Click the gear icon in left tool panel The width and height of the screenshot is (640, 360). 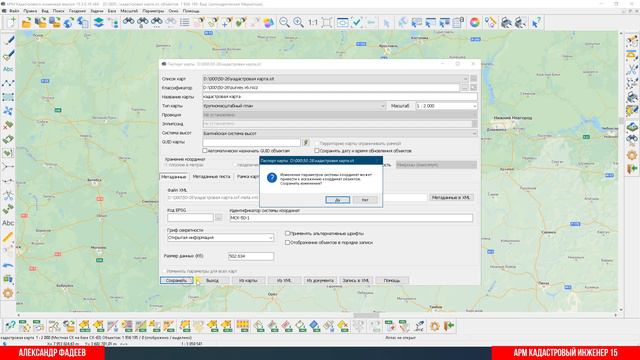coord(8,293)
